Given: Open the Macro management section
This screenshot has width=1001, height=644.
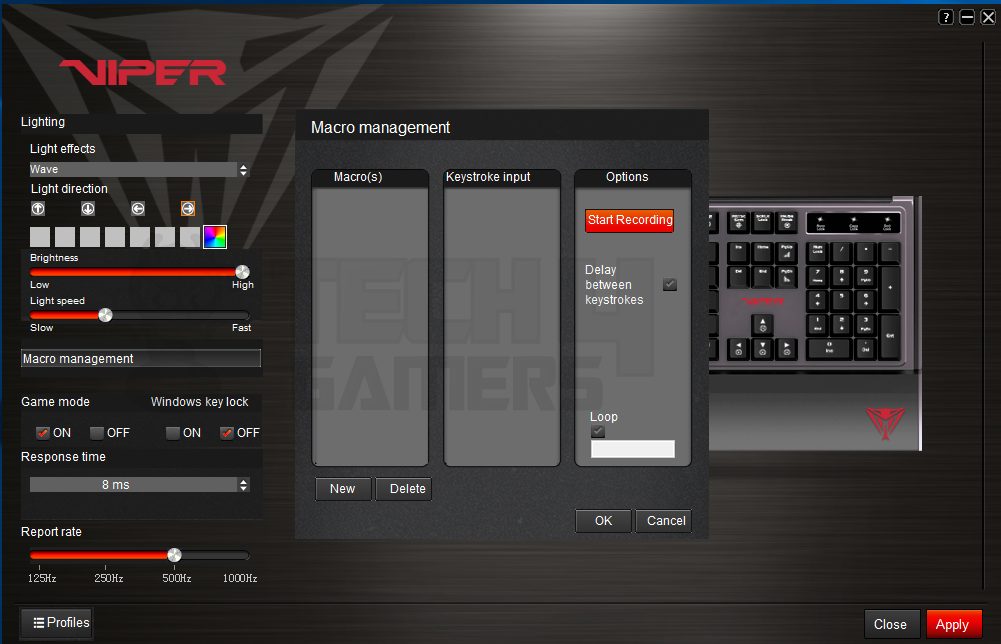Looking at the screenshot, I should click(141, 359).
